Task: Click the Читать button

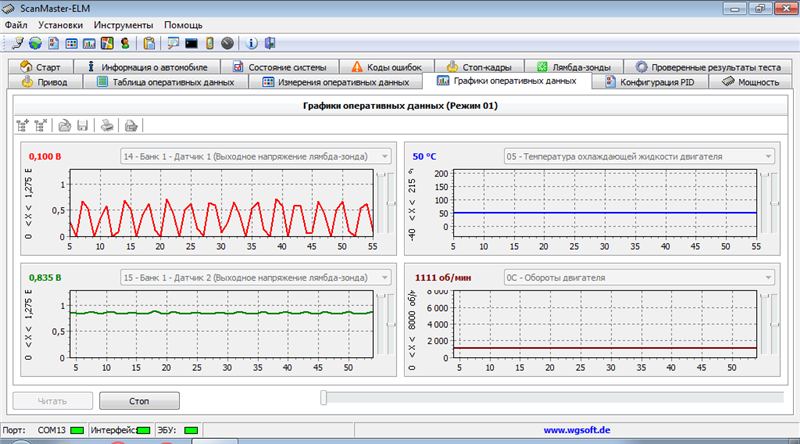Action: click(x=53, y=401)
